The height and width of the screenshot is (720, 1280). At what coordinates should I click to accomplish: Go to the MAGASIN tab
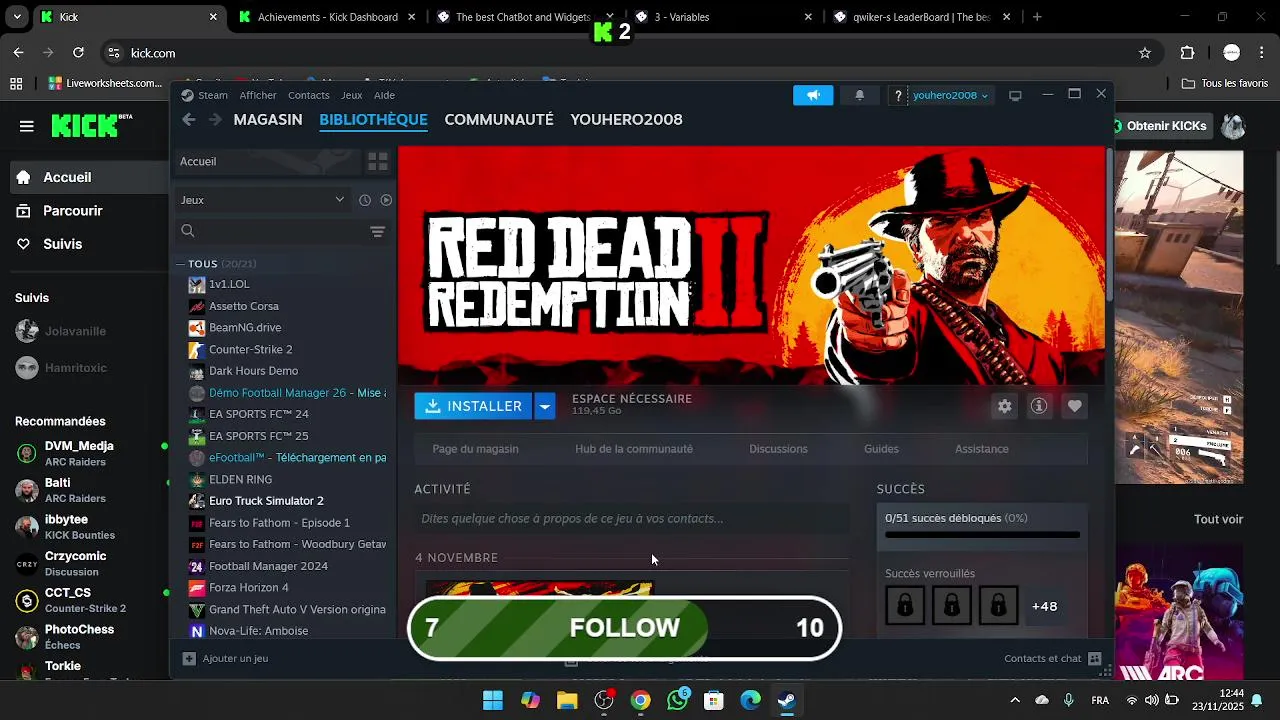click(x=268, y=120)
